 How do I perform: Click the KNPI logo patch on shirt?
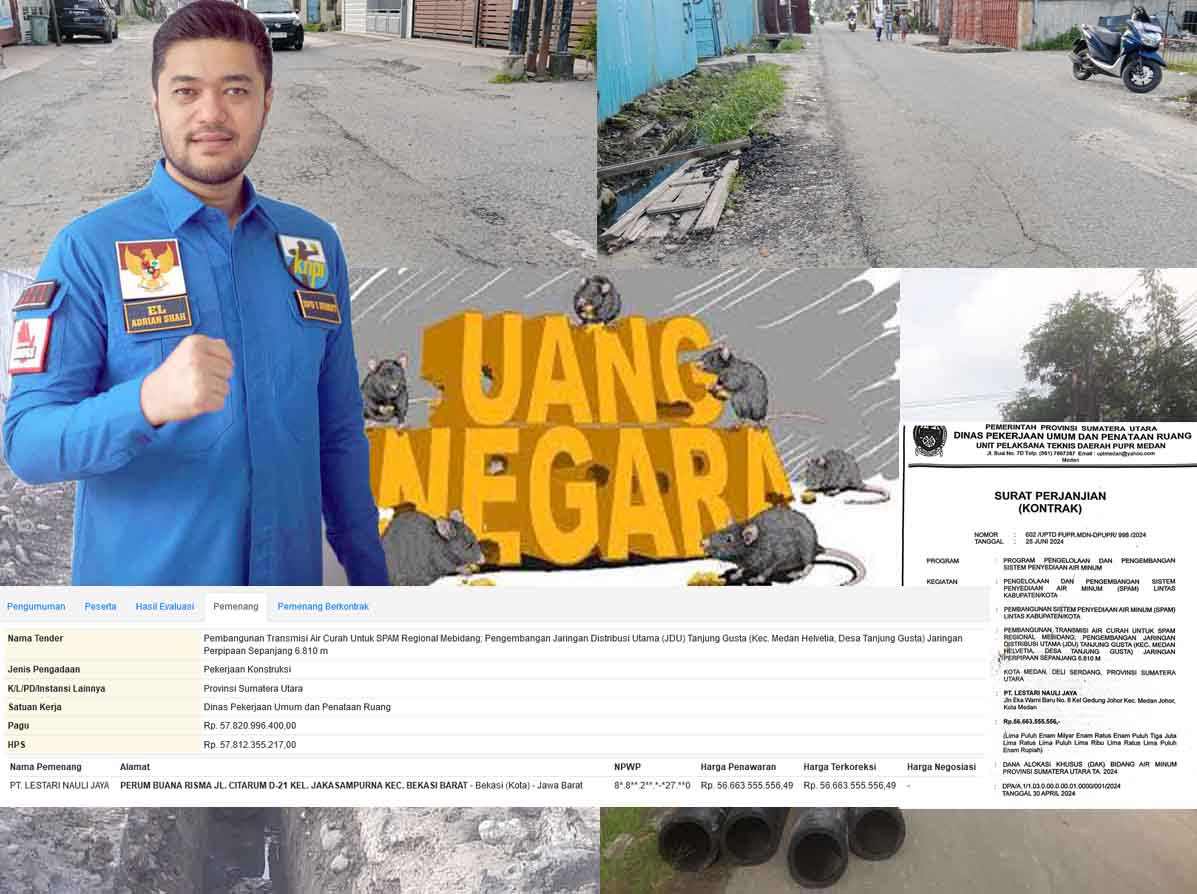pyautogui.click(x=305, y=261)
